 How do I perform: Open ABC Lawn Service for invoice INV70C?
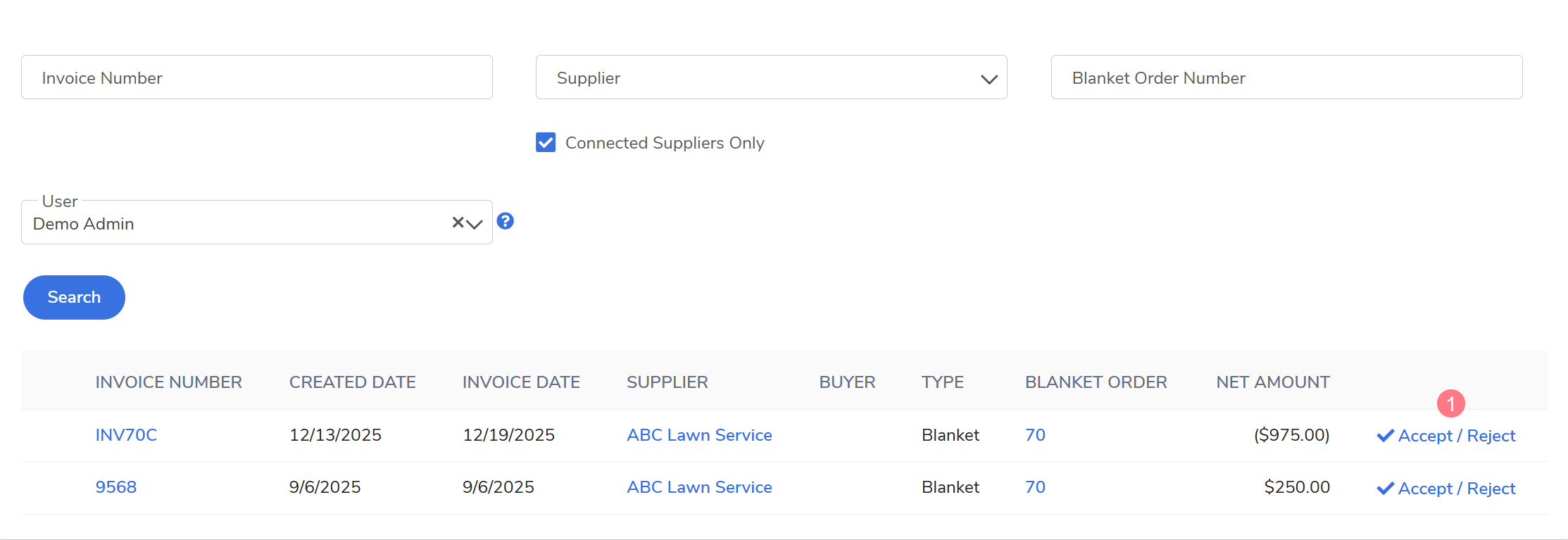tap(699, 435)
